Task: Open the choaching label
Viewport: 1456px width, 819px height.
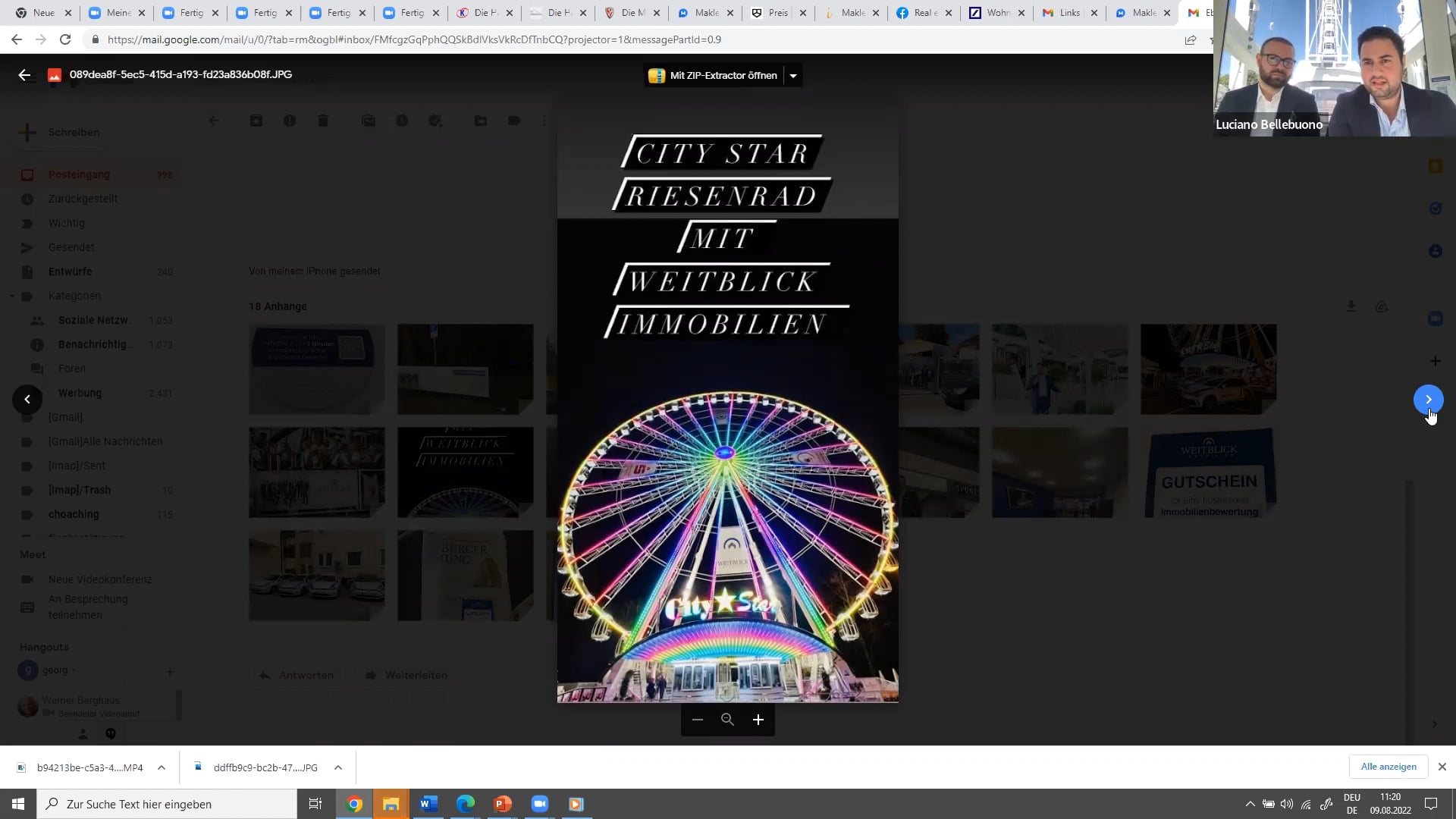Action: pos(91,514)
